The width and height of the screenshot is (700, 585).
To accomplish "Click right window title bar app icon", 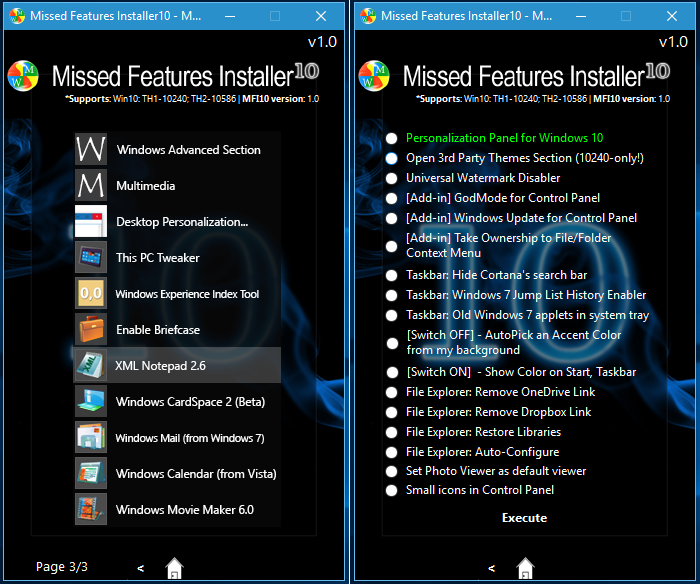I will click(x=368, y=16).
